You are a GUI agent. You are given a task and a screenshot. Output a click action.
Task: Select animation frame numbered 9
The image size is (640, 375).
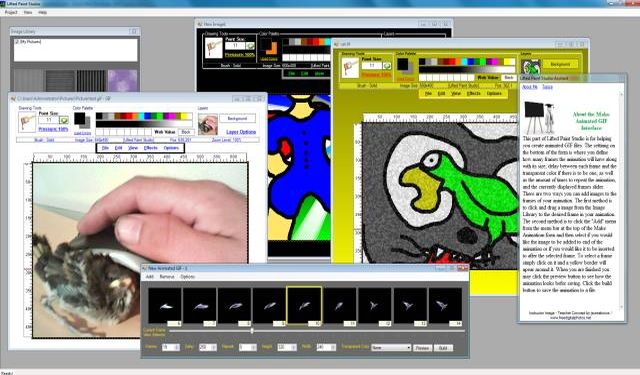pyautogui.click(x=269, y=306)
